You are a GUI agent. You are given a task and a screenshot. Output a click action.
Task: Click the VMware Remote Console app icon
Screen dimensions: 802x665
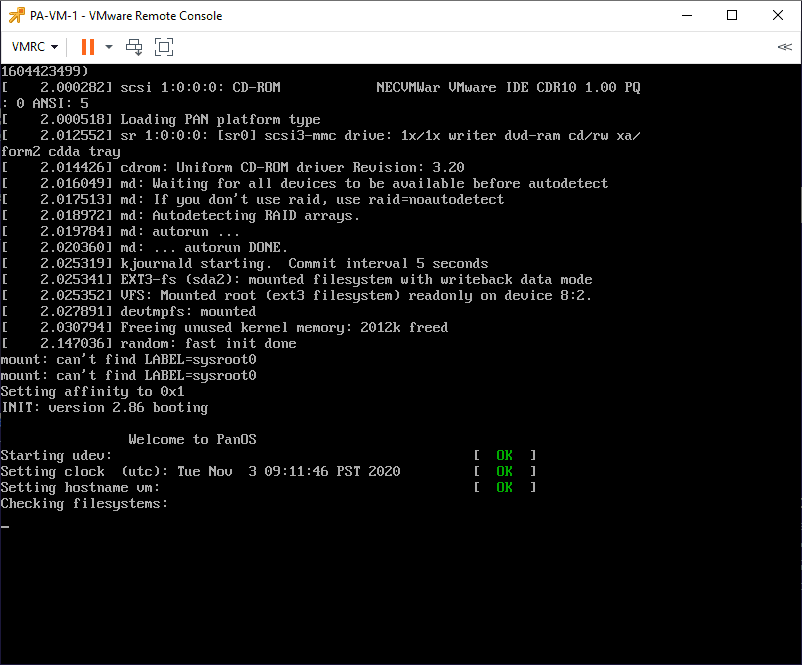16,15
